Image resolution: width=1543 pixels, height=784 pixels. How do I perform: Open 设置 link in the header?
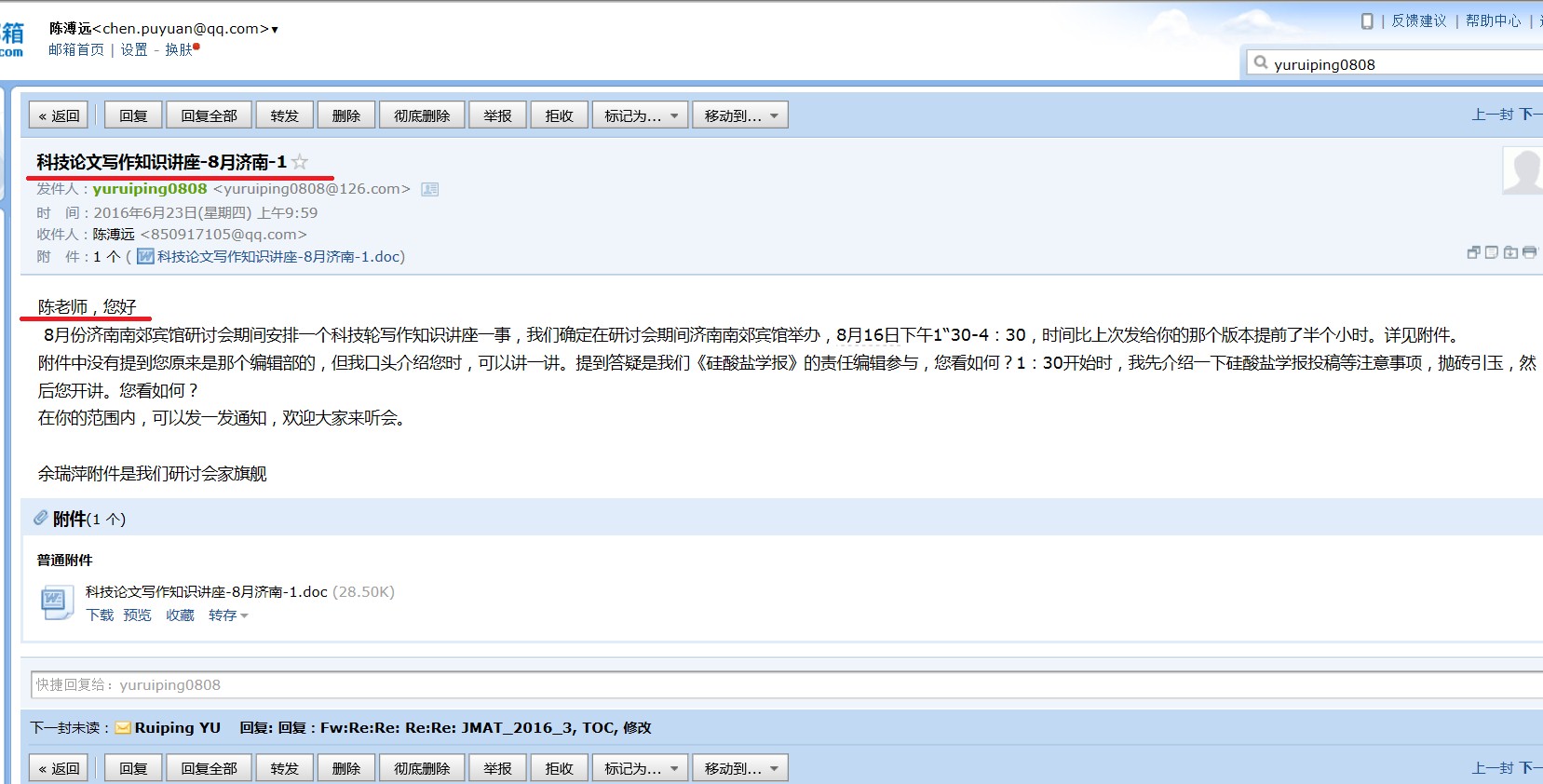click(134, 50)
